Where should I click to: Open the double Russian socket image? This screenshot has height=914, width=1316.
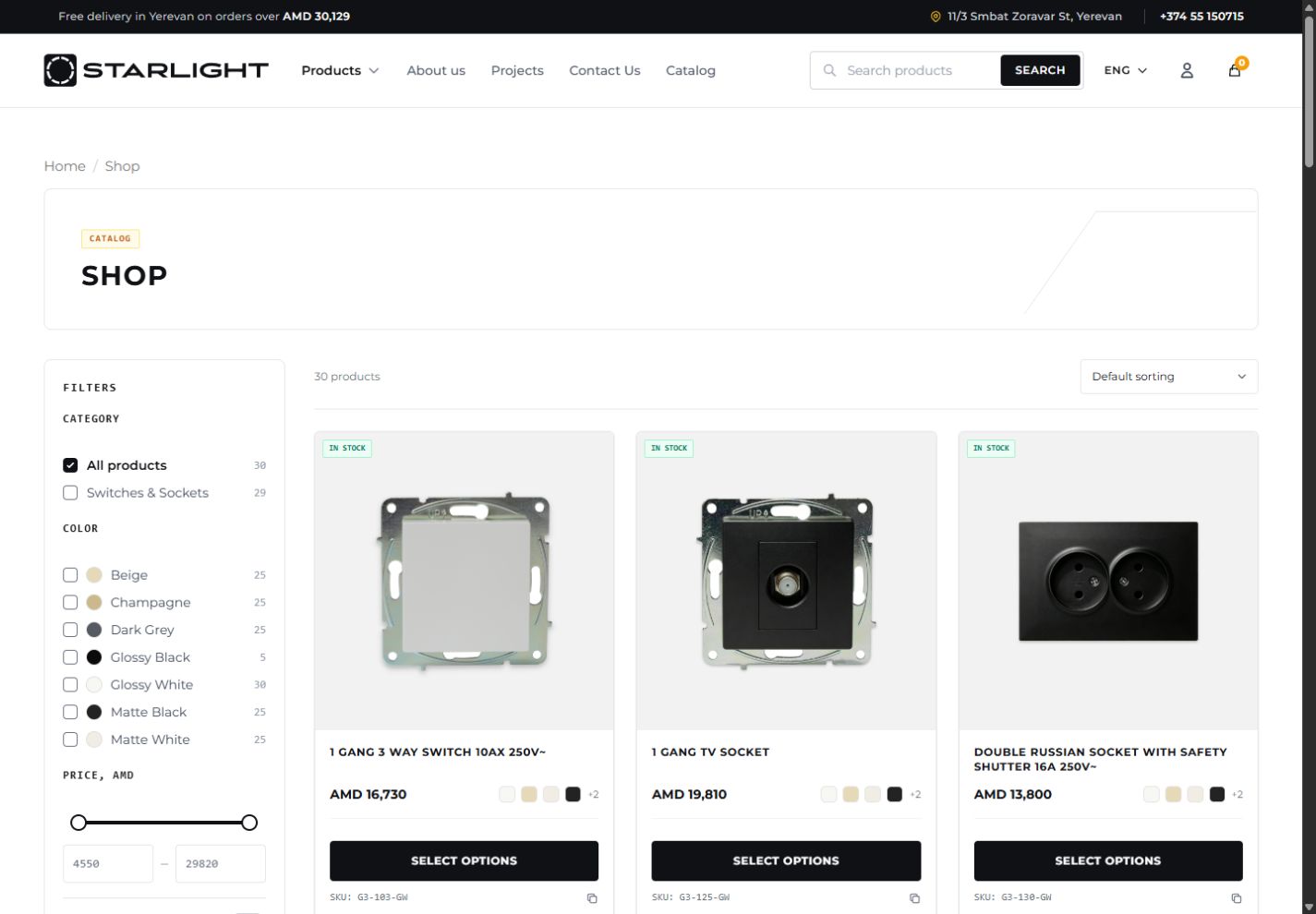pyautogui.click(x=1108, y=581)
